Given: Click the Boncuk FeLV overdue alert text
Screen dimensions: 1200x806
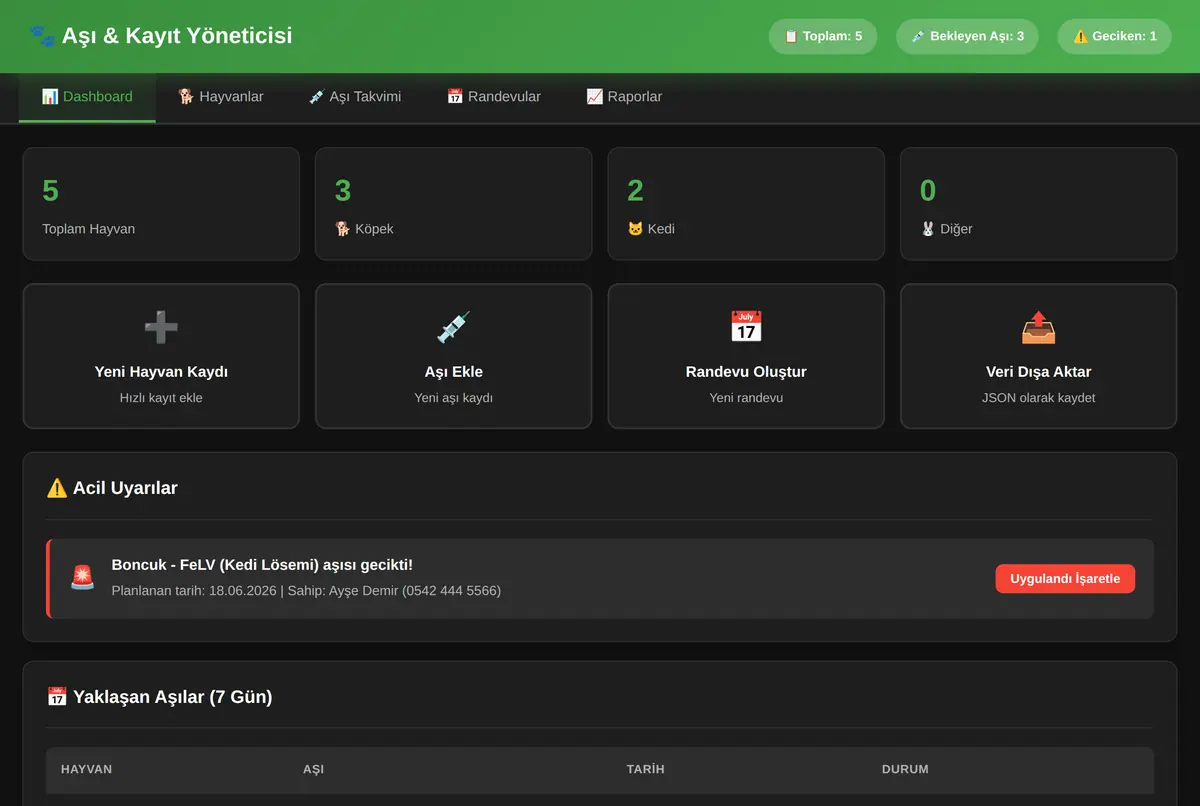Looking at the screenshot, I should [x=262, y=565].
